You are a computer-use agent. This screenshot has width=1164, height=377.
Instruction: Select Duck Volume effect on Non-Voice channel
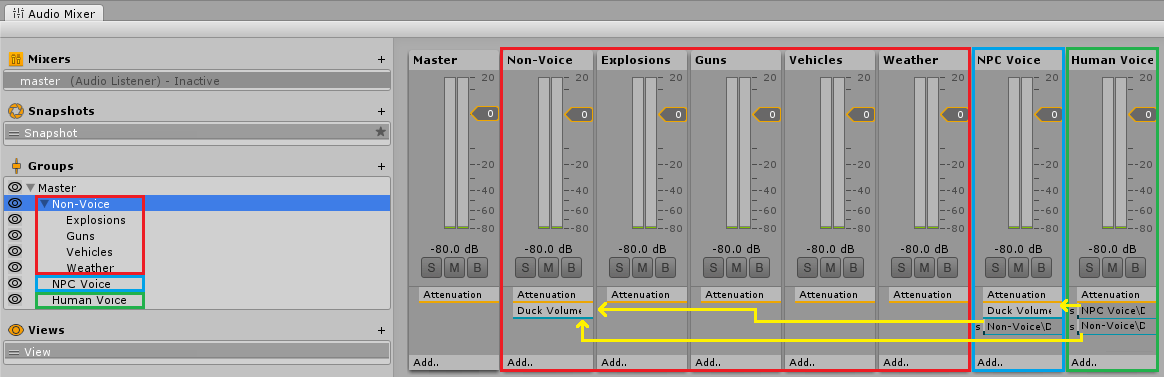pos(553,311)
